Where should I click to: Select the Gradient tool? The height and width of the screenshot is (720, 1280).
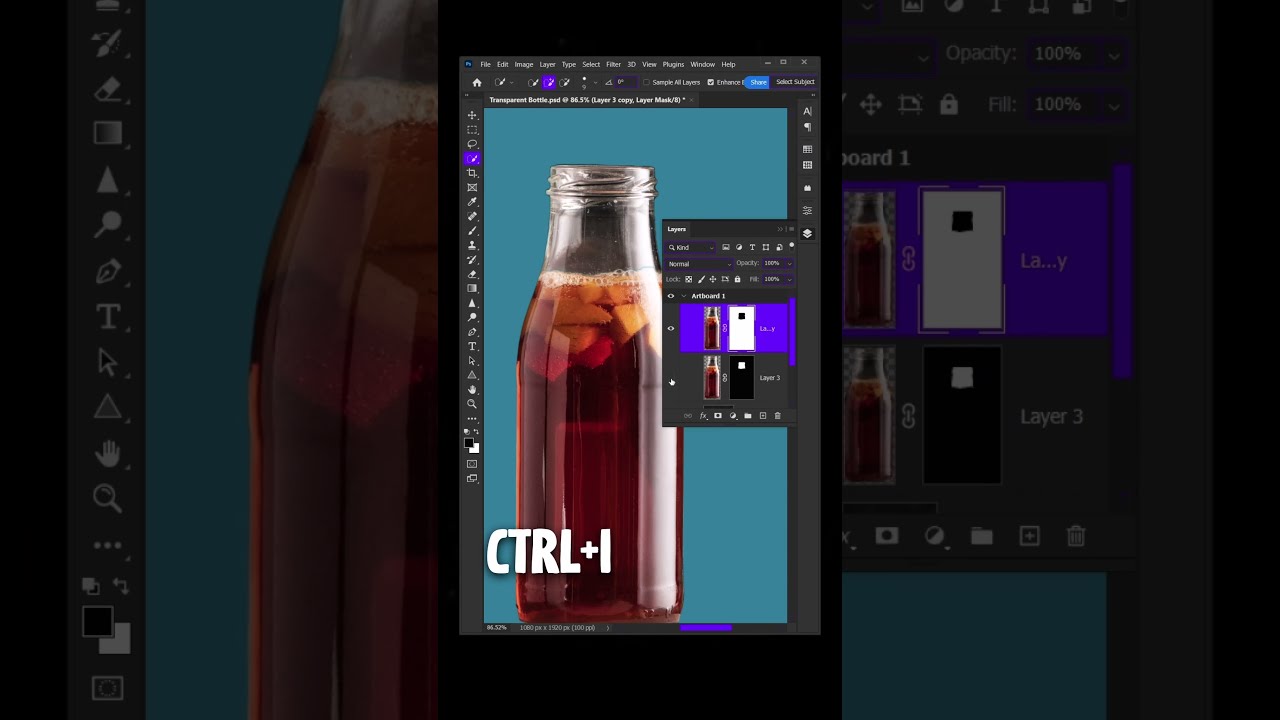point(472,288)
